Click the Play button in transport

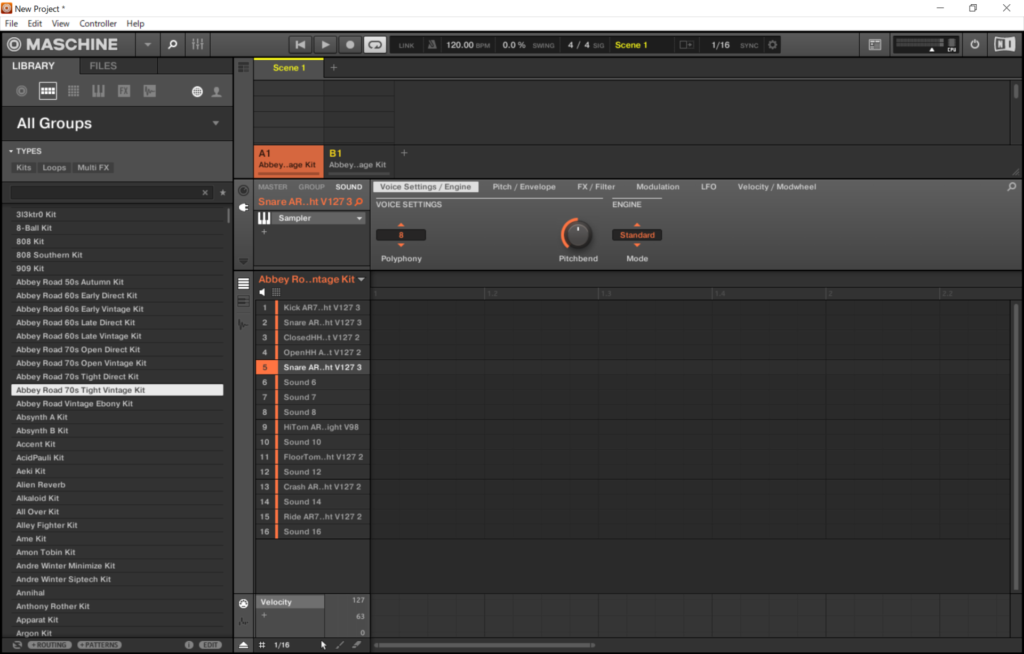(x=325, y=45)
